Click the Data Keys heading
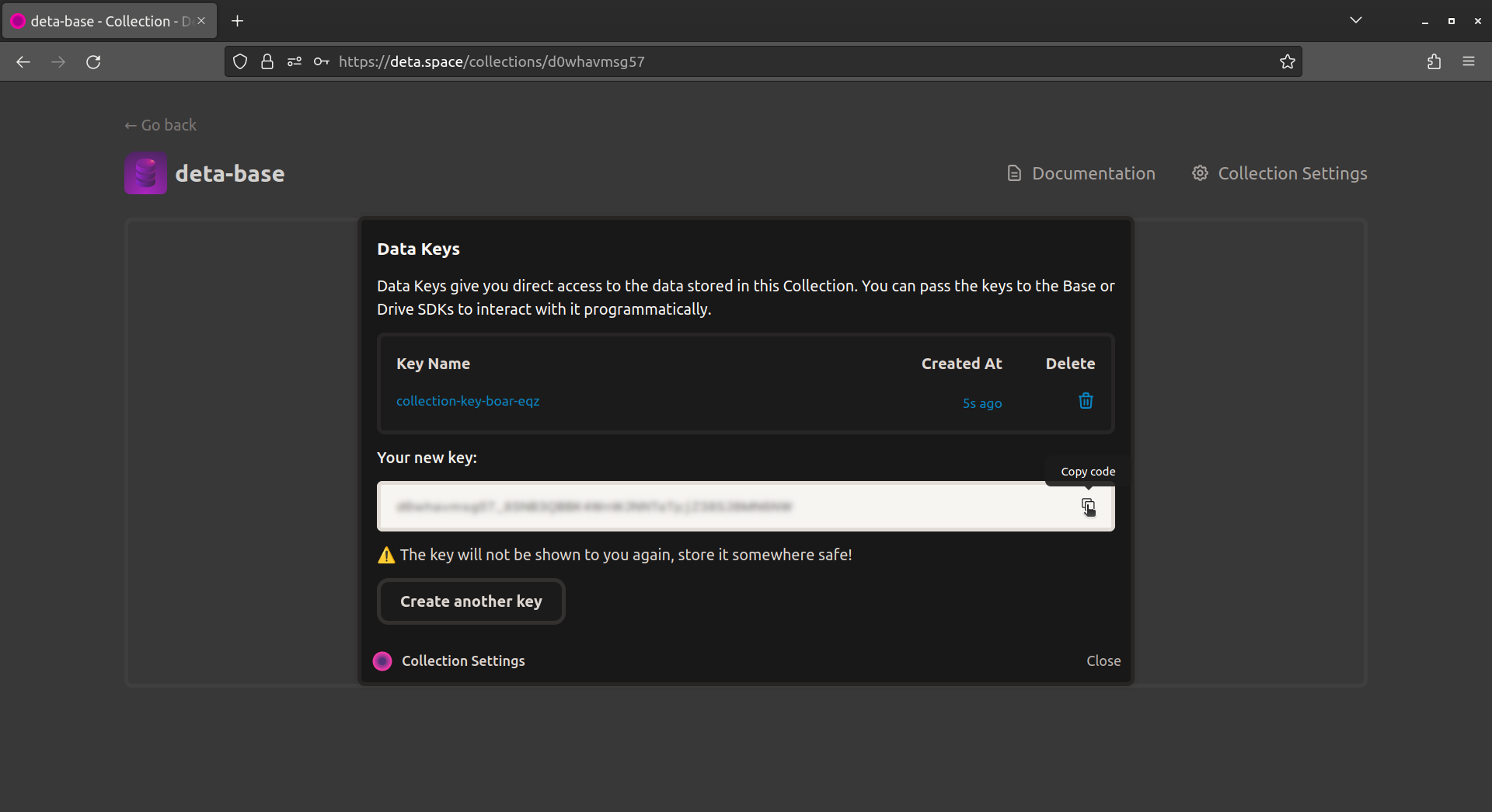This screenshot has width=1492, height=812. coord(418,249)
